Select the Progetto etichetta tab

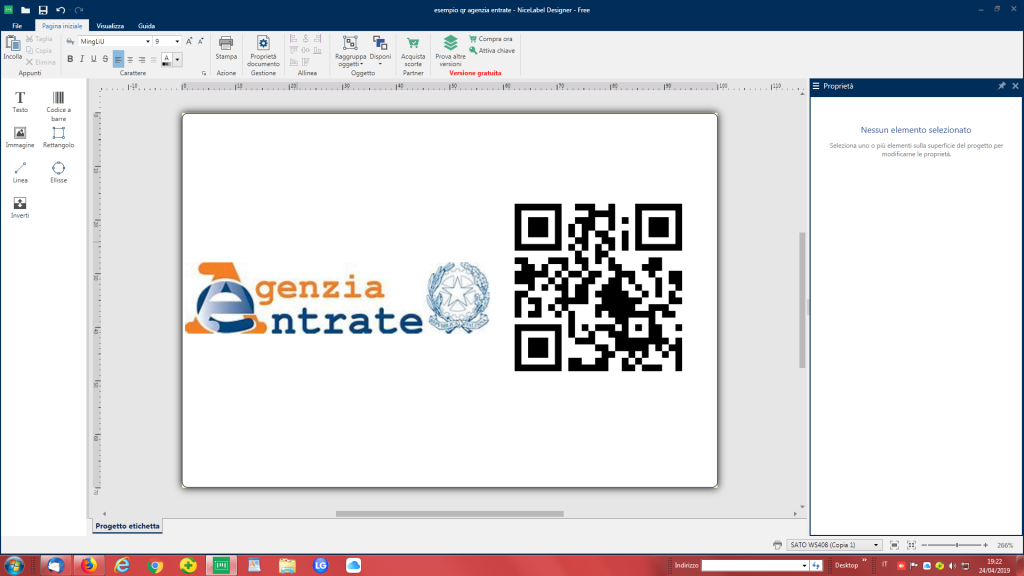click(x=127, y=526)
